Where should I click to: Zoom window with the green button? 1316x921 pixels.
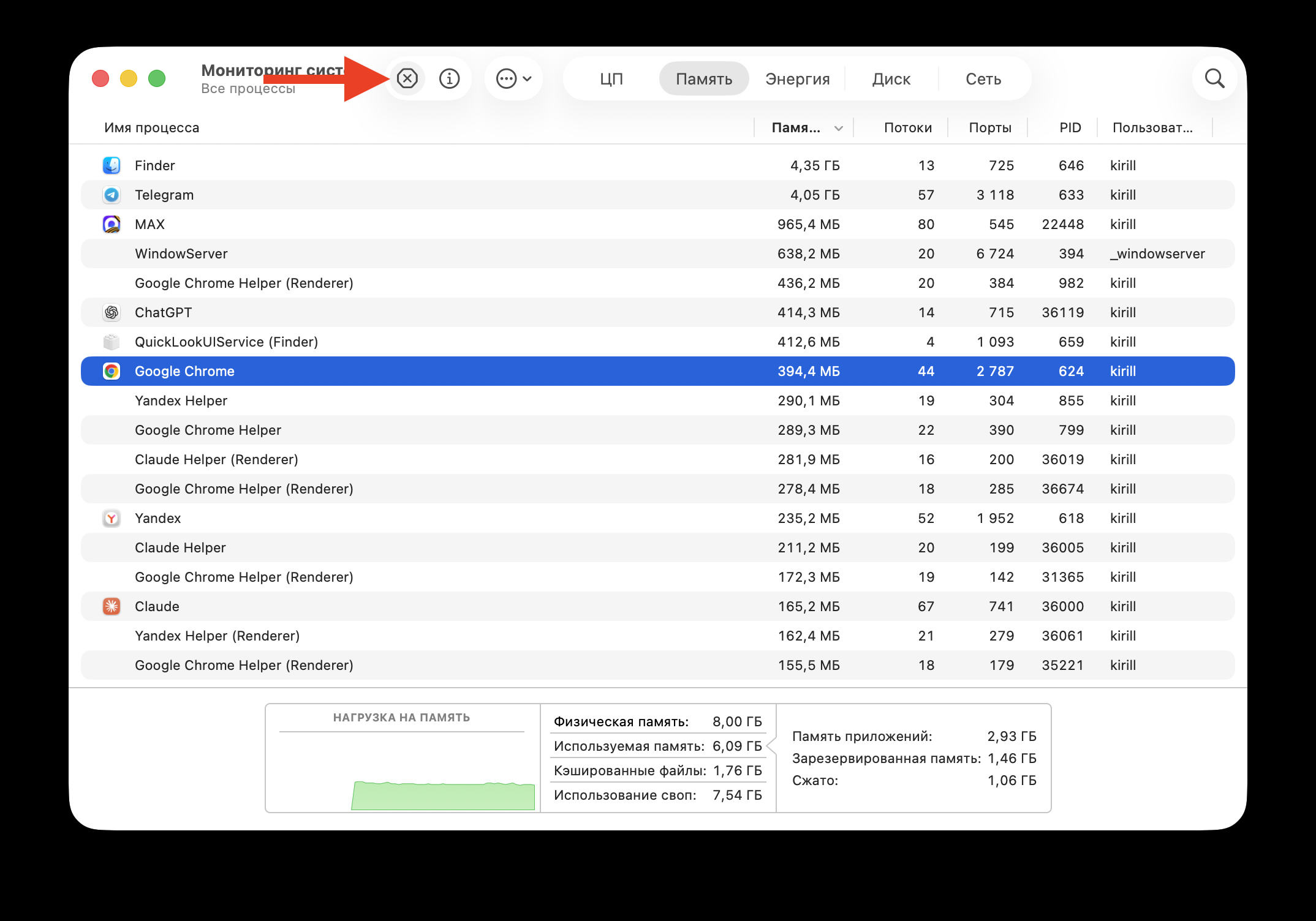[157, 78]
